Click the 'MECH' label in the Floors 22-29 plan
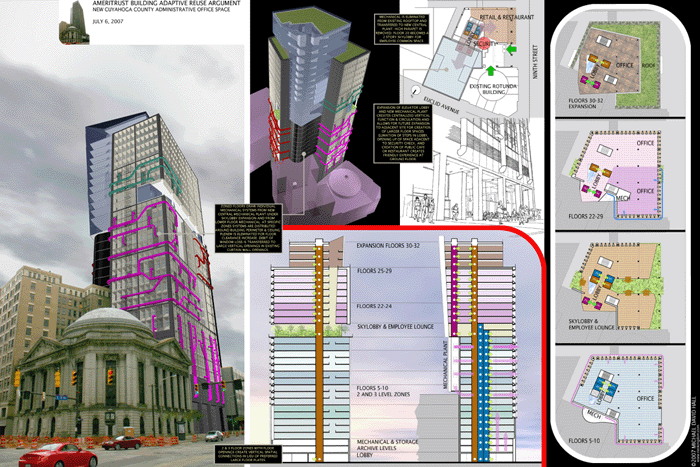 623,198
